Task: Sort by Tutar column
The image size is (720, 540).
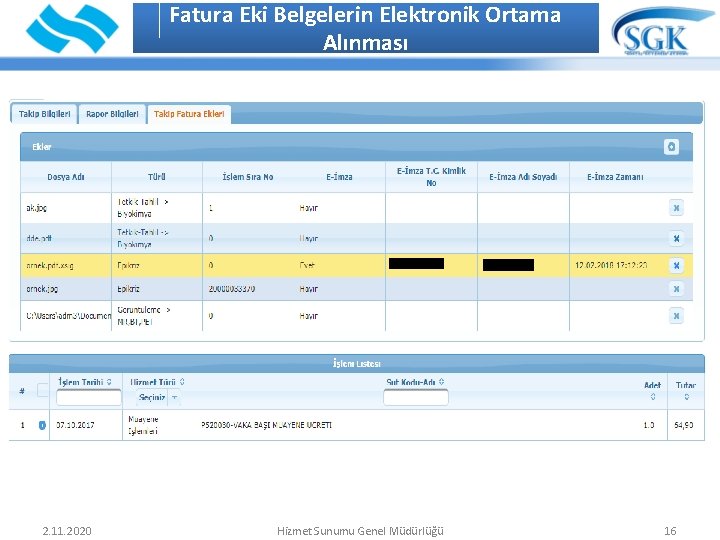Action: coord(686,397)
